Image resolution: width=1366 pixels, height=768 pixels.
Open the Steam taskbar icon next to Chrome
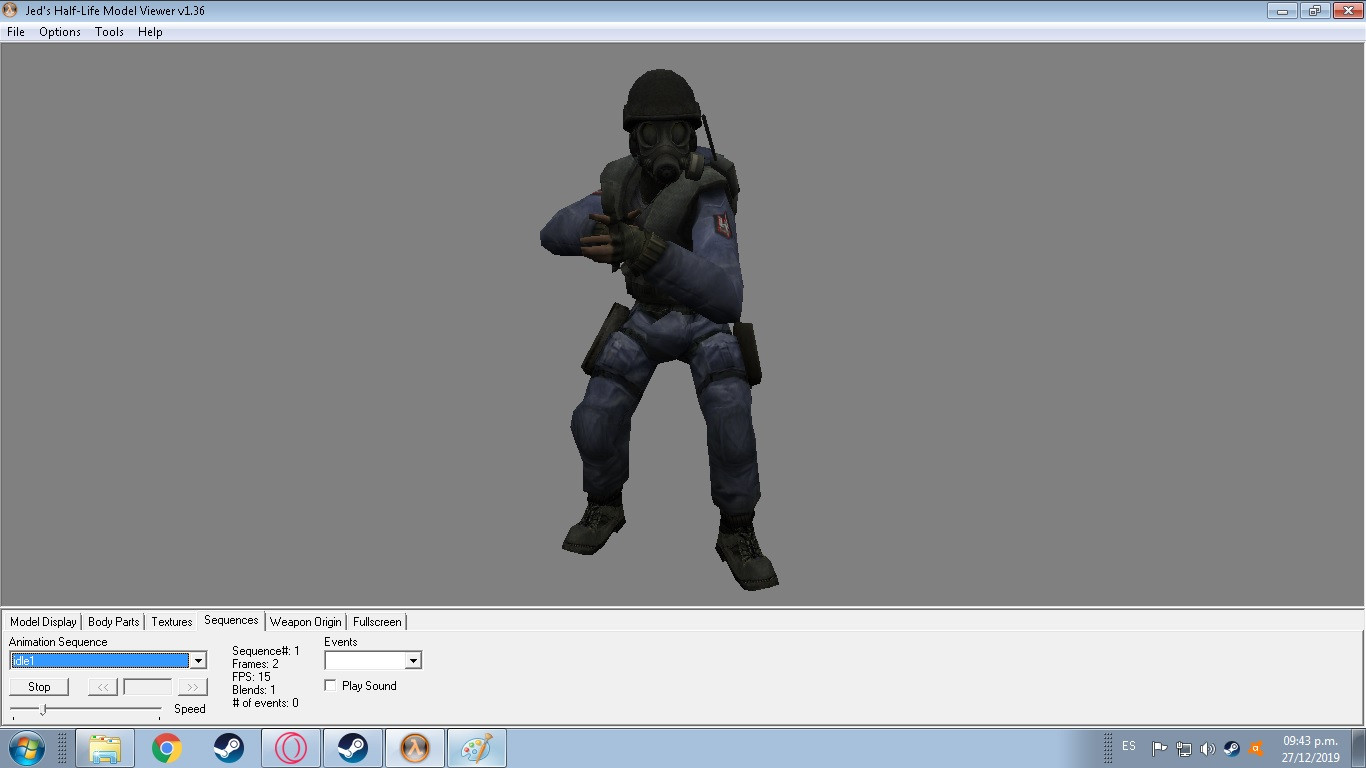(x=229, y=748)
